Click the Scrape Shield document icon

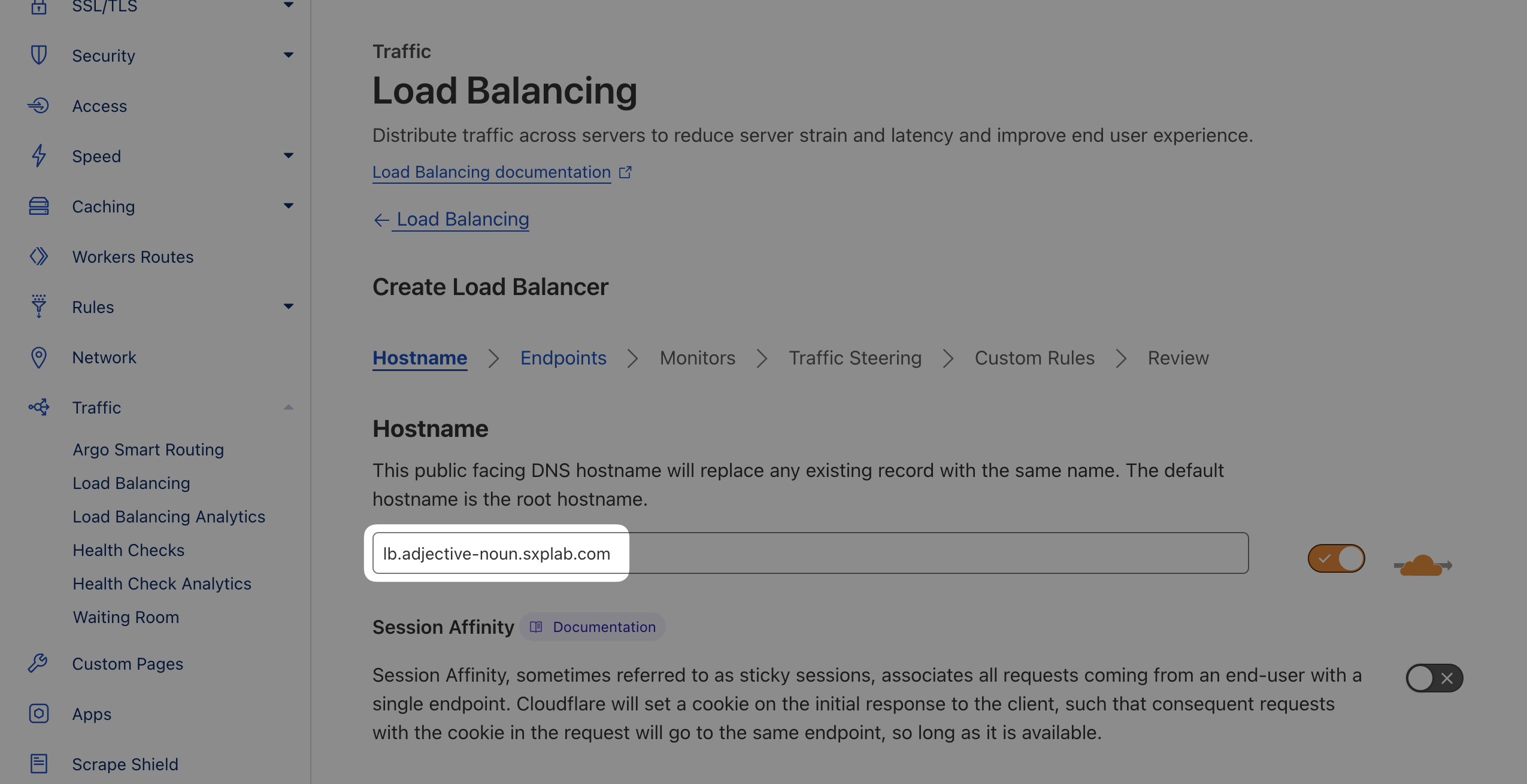(39, 764)
